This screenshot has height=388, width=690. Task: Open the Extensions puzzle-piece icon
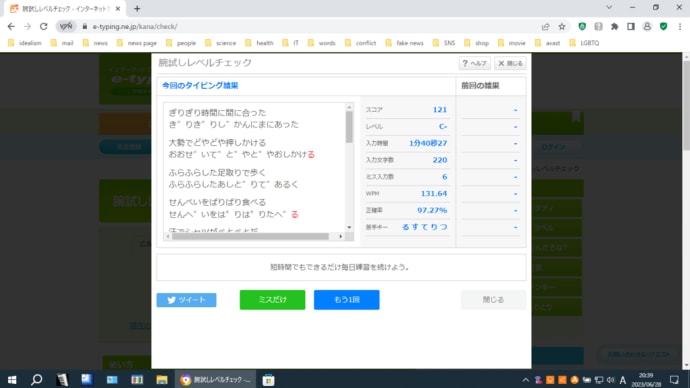point(614,26)
